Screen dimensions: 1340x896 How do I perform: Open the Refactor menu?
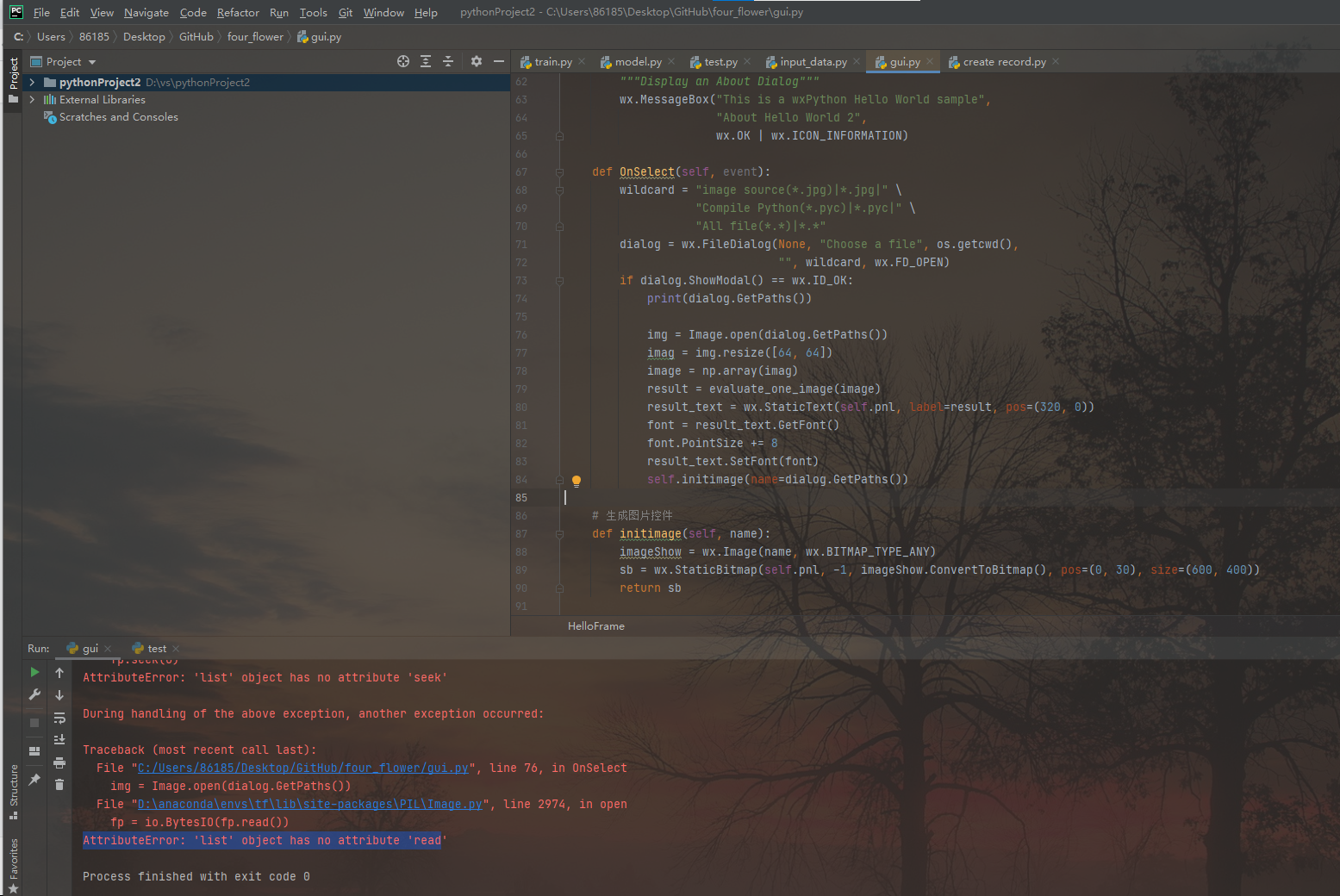238,13
